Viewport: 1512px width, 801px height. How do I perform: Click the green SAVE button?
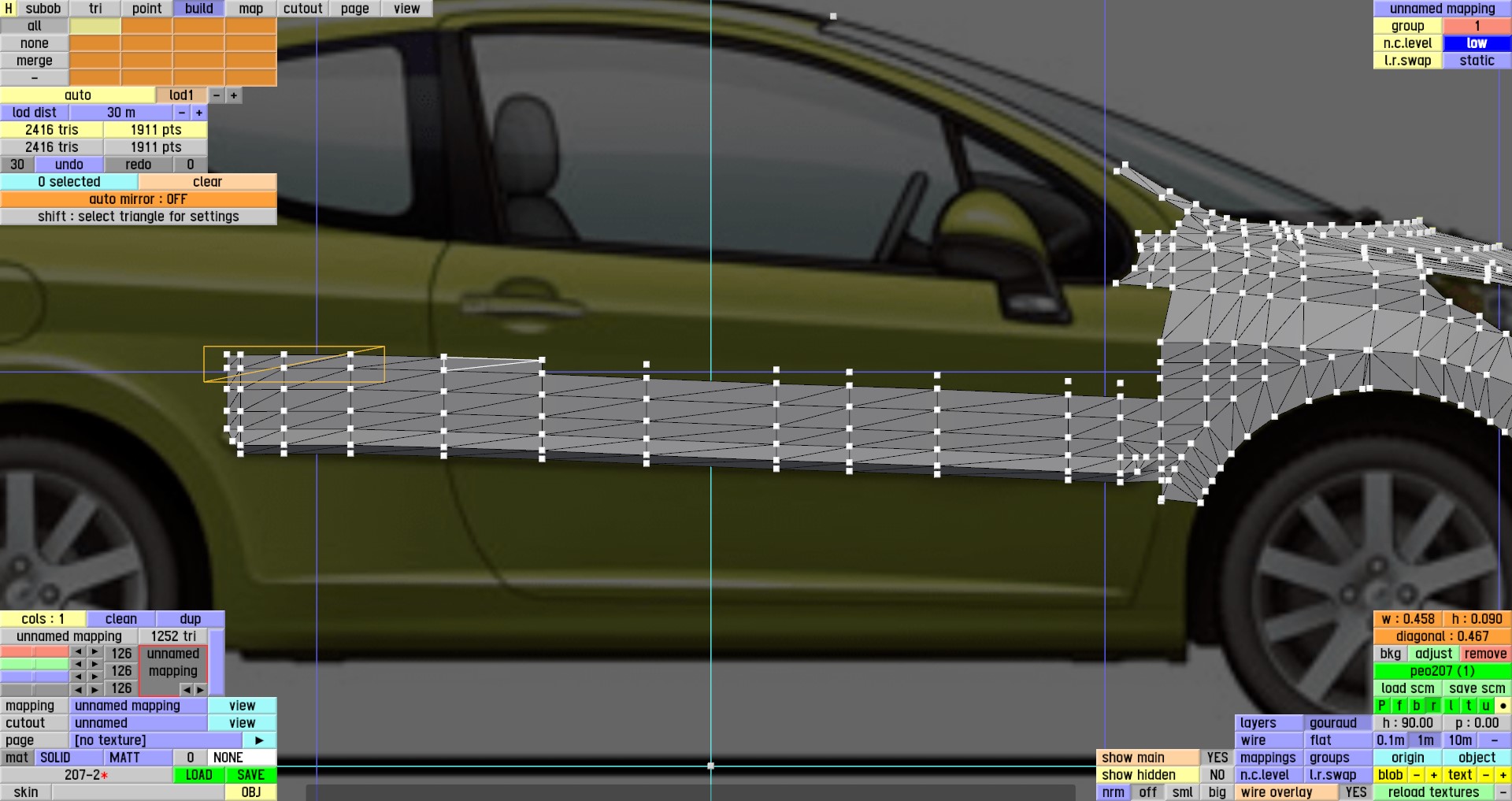tap(251, 775)
